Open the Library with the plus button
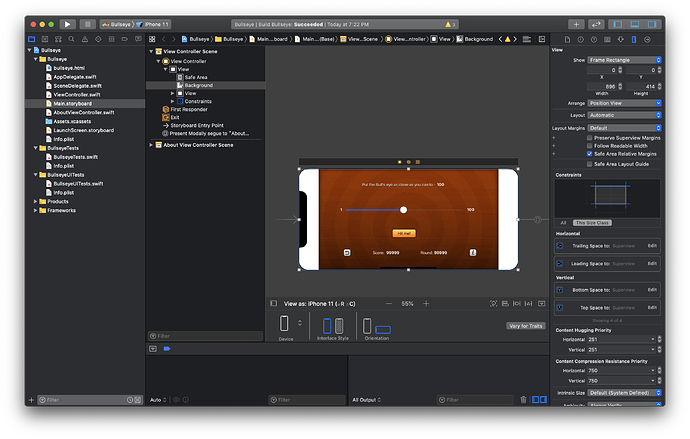Image resolution: width=690 pixels, height=439 pixels. click(576, 23)
